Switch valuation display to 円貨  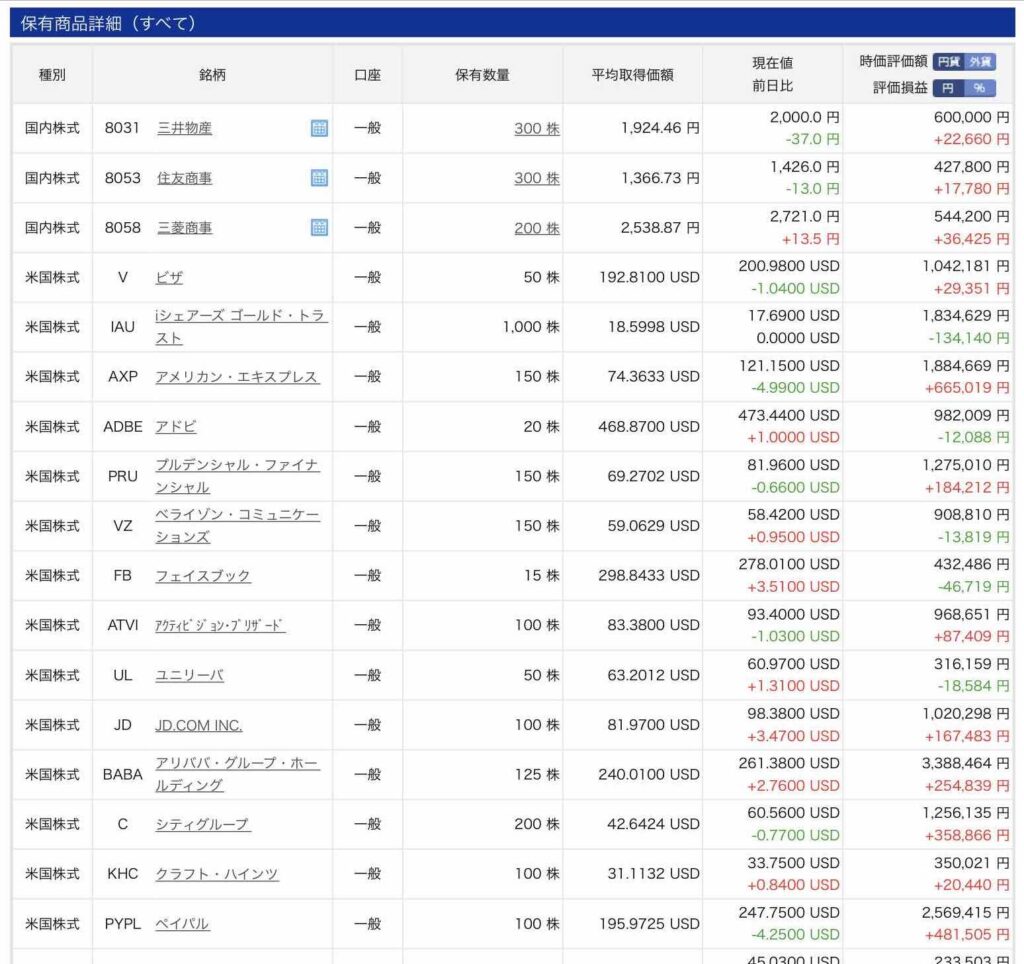coord(948,62)
